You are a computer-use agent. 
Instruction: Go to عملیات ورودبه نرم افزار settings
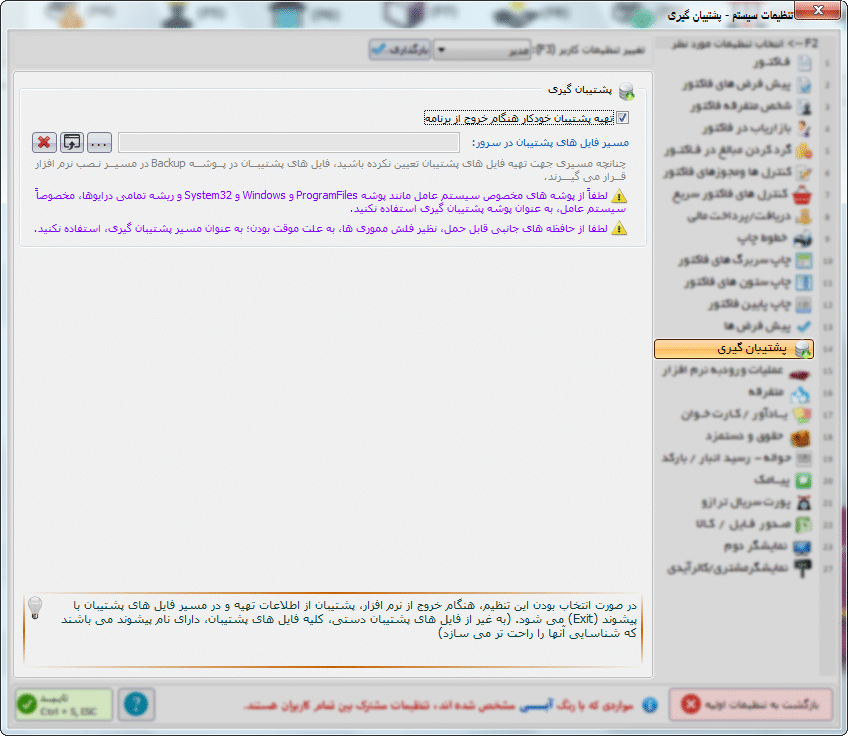736,371
